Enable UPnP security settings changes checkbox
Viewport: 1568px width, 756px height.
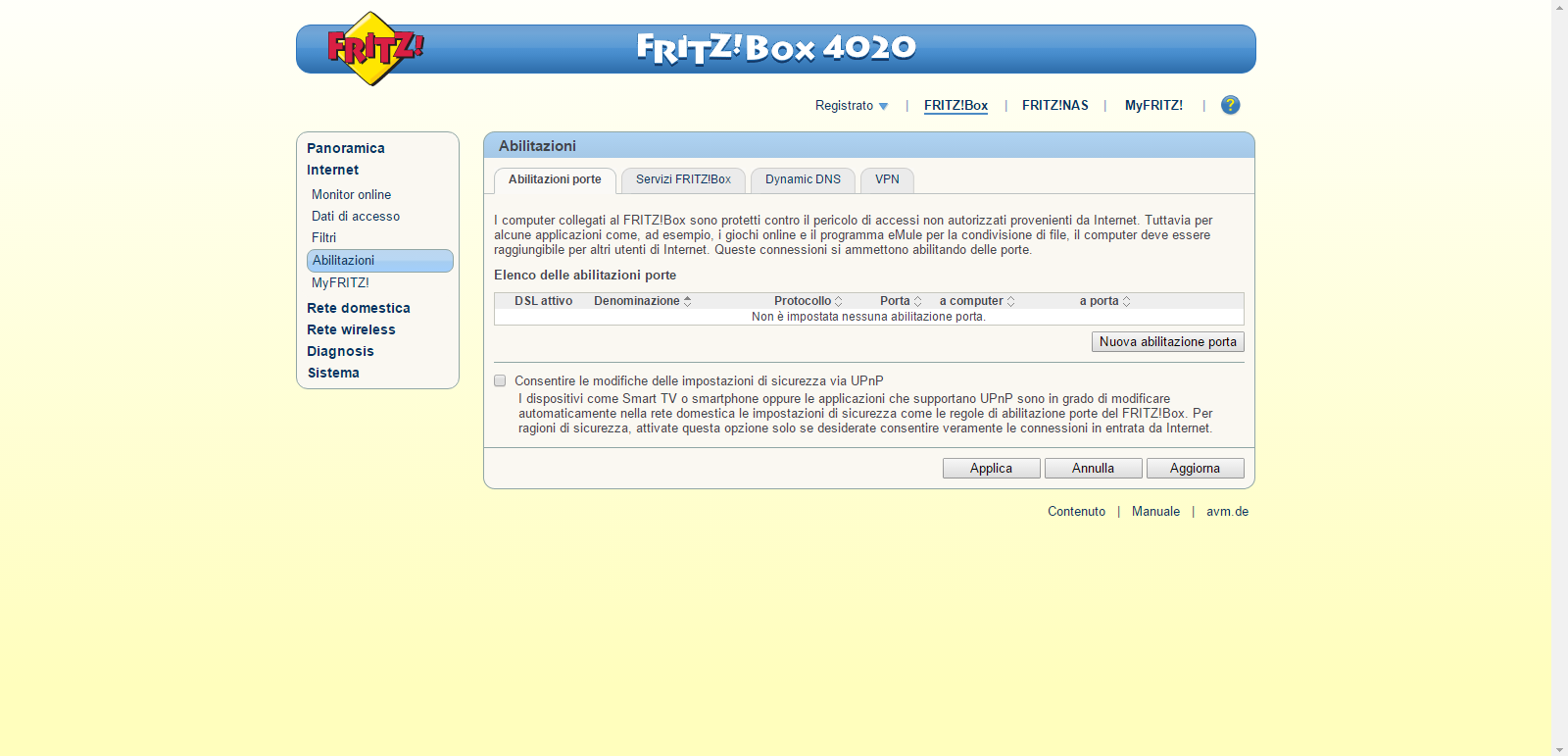point(500,380)
